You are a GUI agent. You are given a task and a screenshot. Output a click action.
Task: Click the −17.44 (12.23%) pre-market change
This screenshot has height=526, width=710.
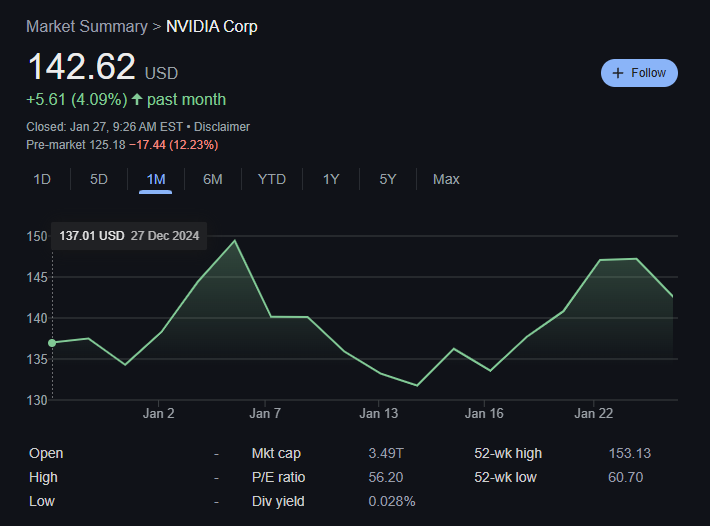[x=174, y=145]
